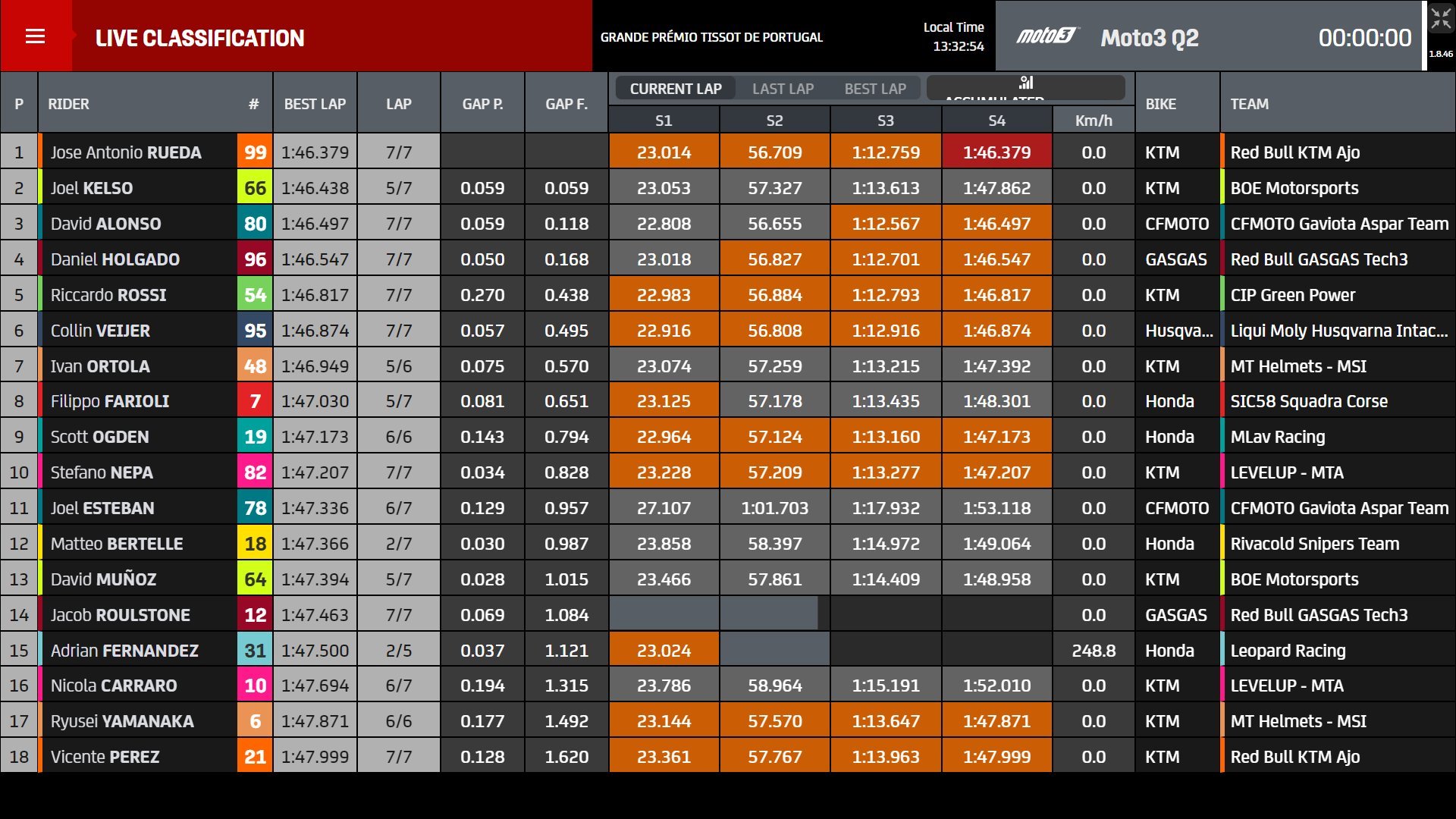Open the hamburger menu

(x=35, y=36)
